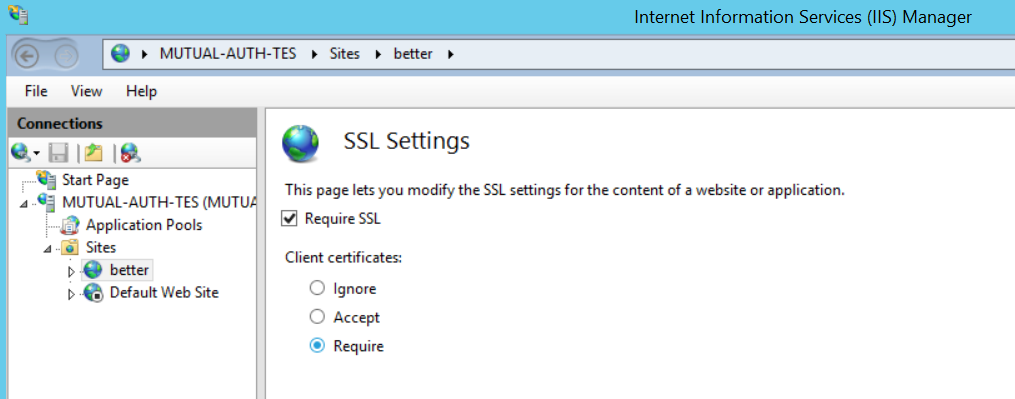Click the Delete Connection icon with red X
Screen dimensions: 1015x399
[x=130, y=153]
